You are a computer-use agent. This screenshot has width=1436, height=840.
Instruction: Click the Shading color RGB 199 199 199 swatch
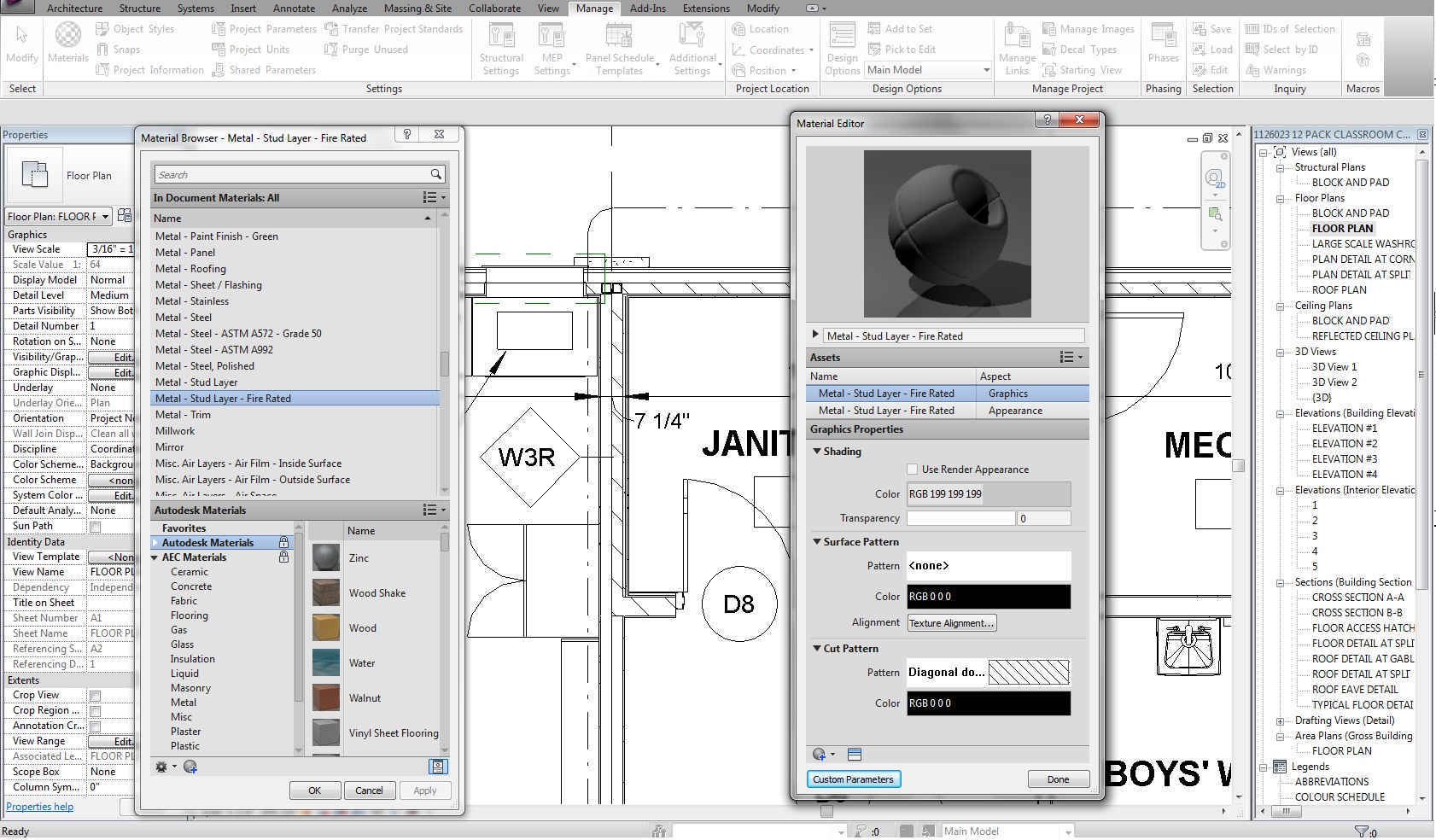coord(989,494)
